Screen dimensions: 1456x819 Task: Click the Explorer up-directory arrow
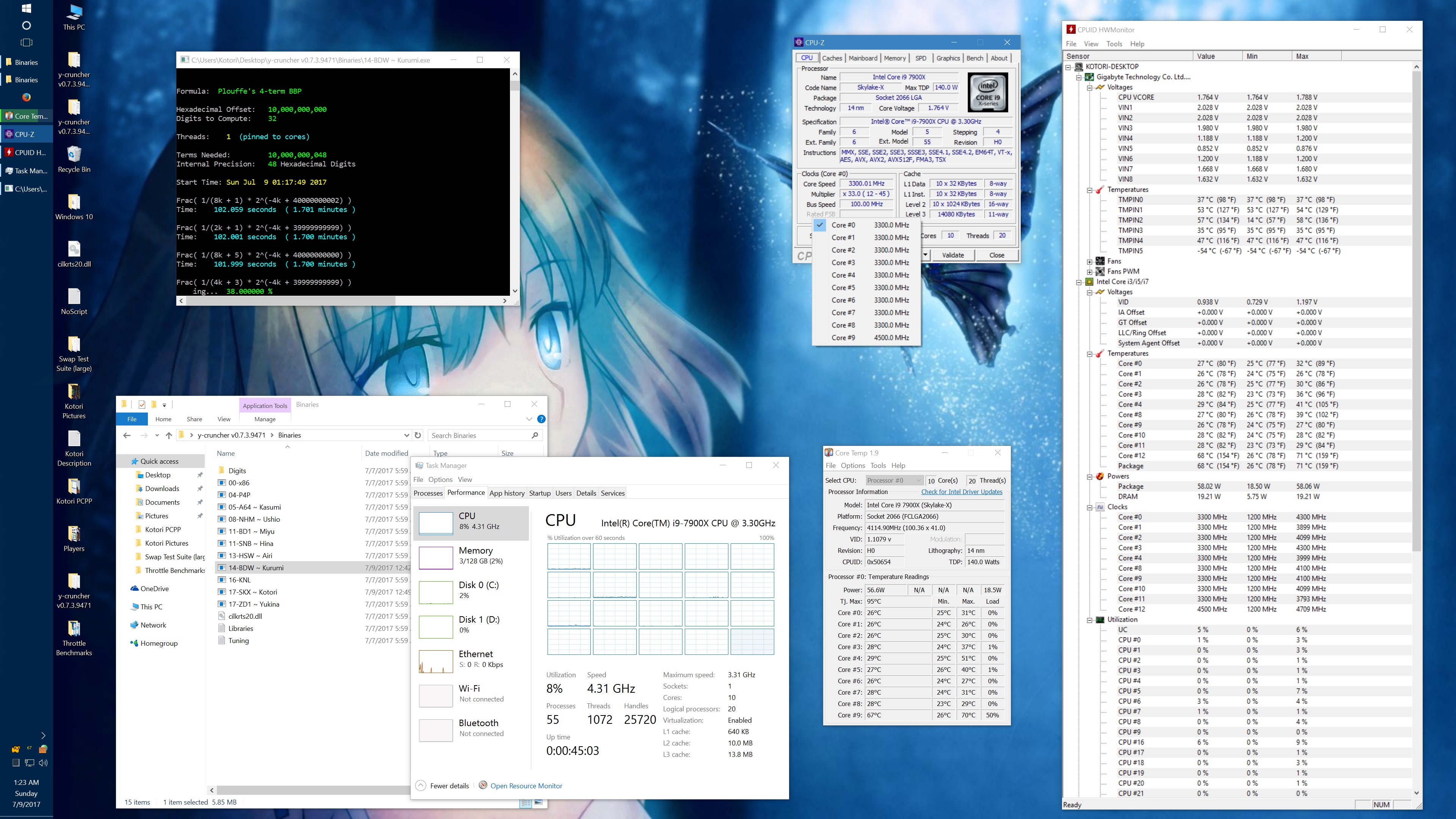click(168, 435)
